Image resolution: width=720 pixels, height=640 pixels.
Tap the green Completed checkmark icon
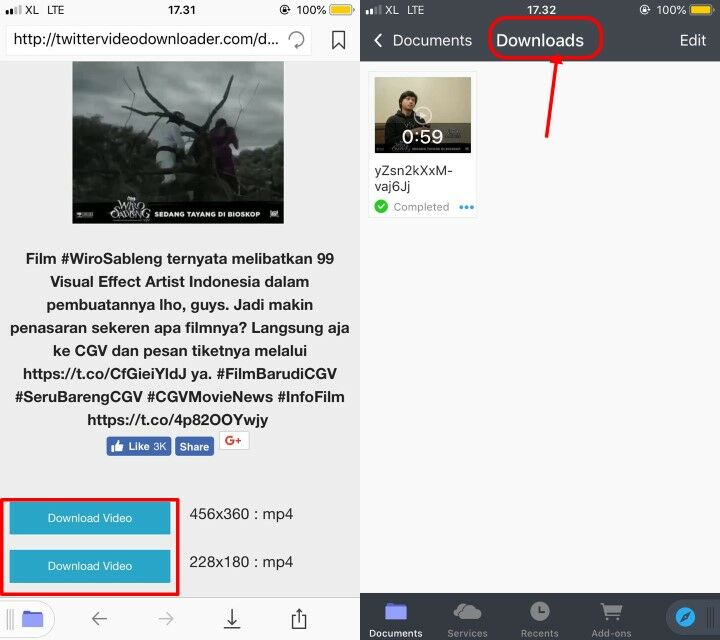tap(381, 207)
